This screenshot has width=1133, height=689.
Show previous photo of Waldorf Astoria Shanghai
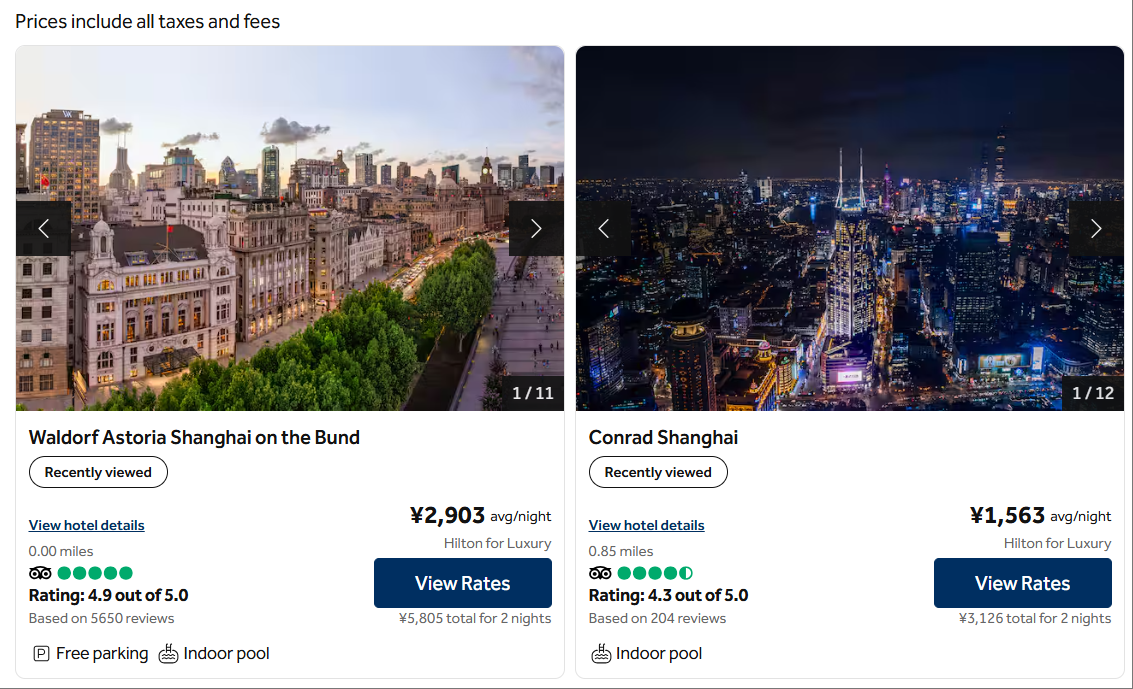pyautogui.click(x=43, y=228)
